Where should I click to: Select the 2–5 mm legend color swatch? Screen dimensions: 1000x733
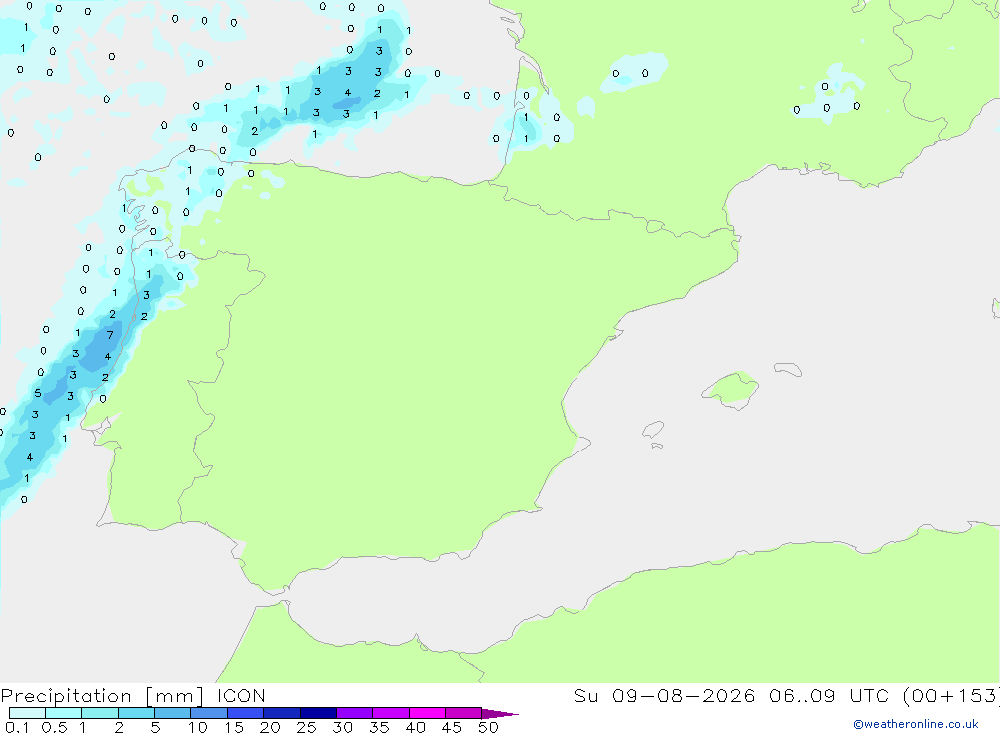point(136,713)
